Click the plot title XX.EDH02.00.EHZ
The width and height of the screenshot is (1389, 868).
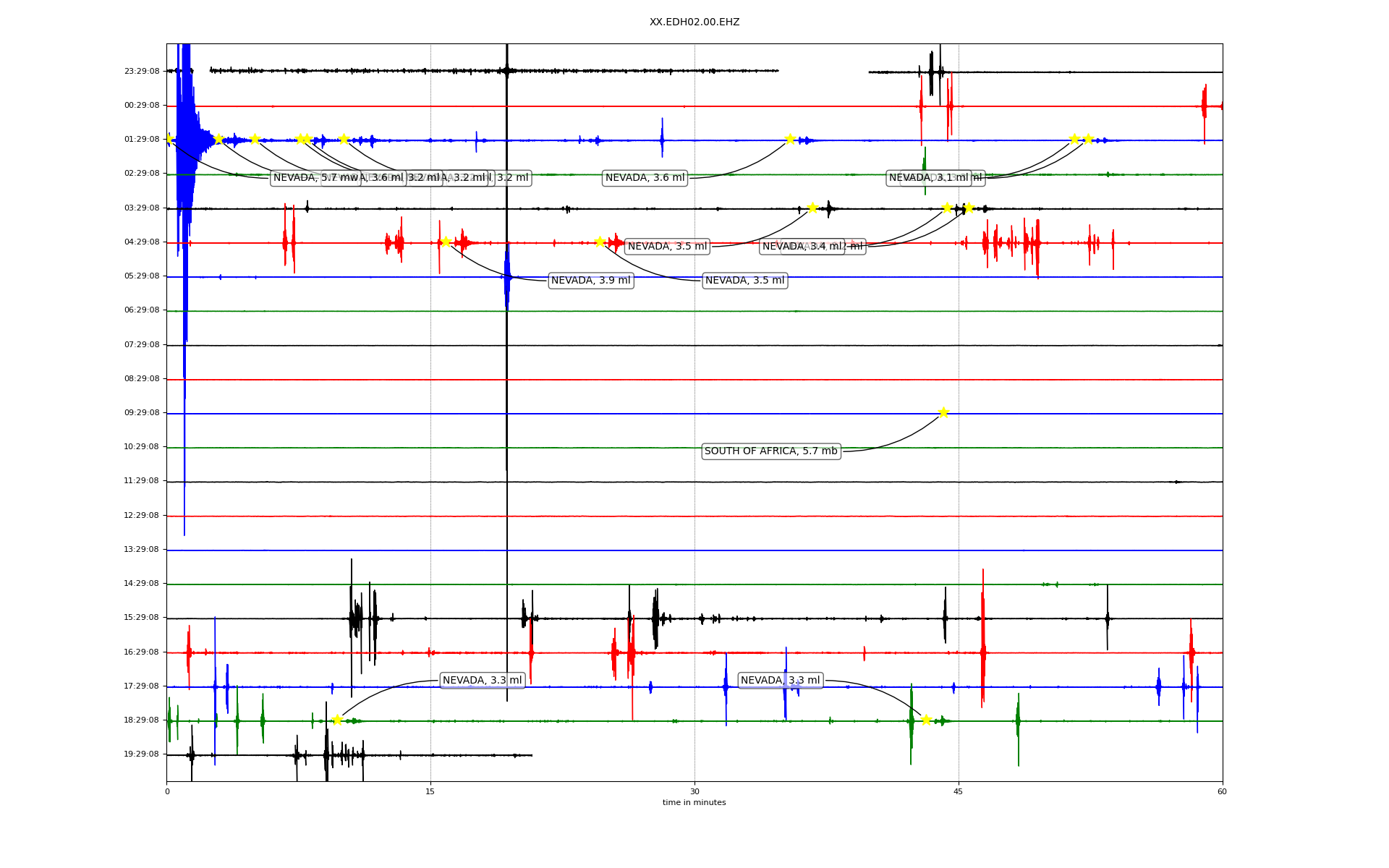(694, 22)
